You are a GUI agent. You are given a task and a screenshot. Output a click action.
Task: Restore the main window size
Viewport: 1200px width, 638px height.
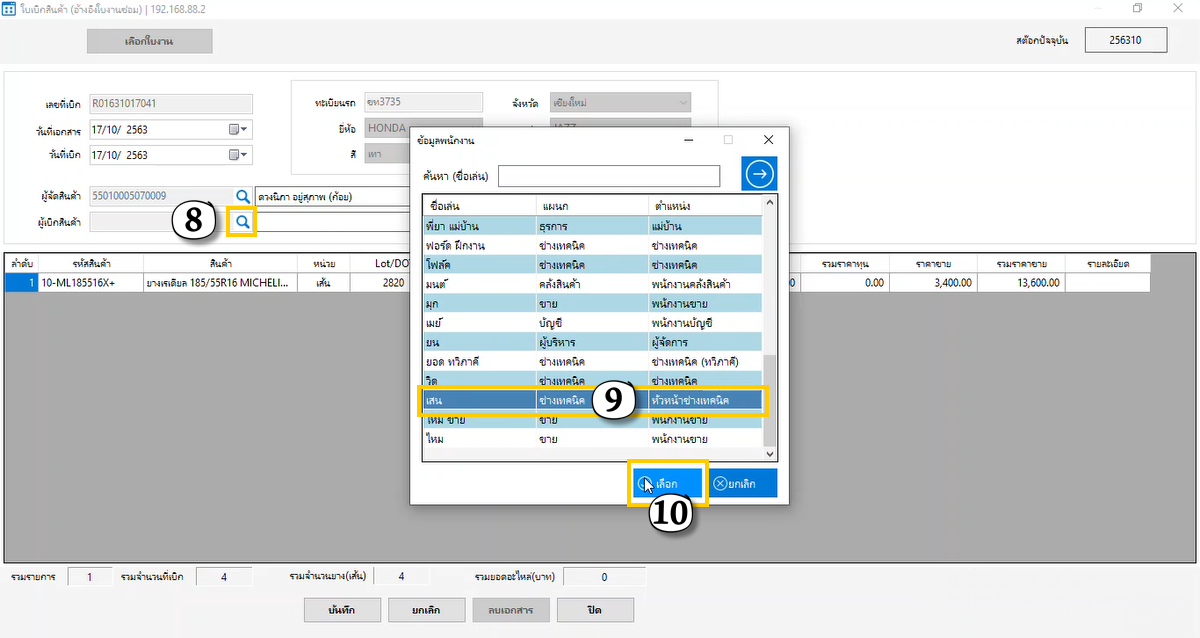click(1137, 8)
